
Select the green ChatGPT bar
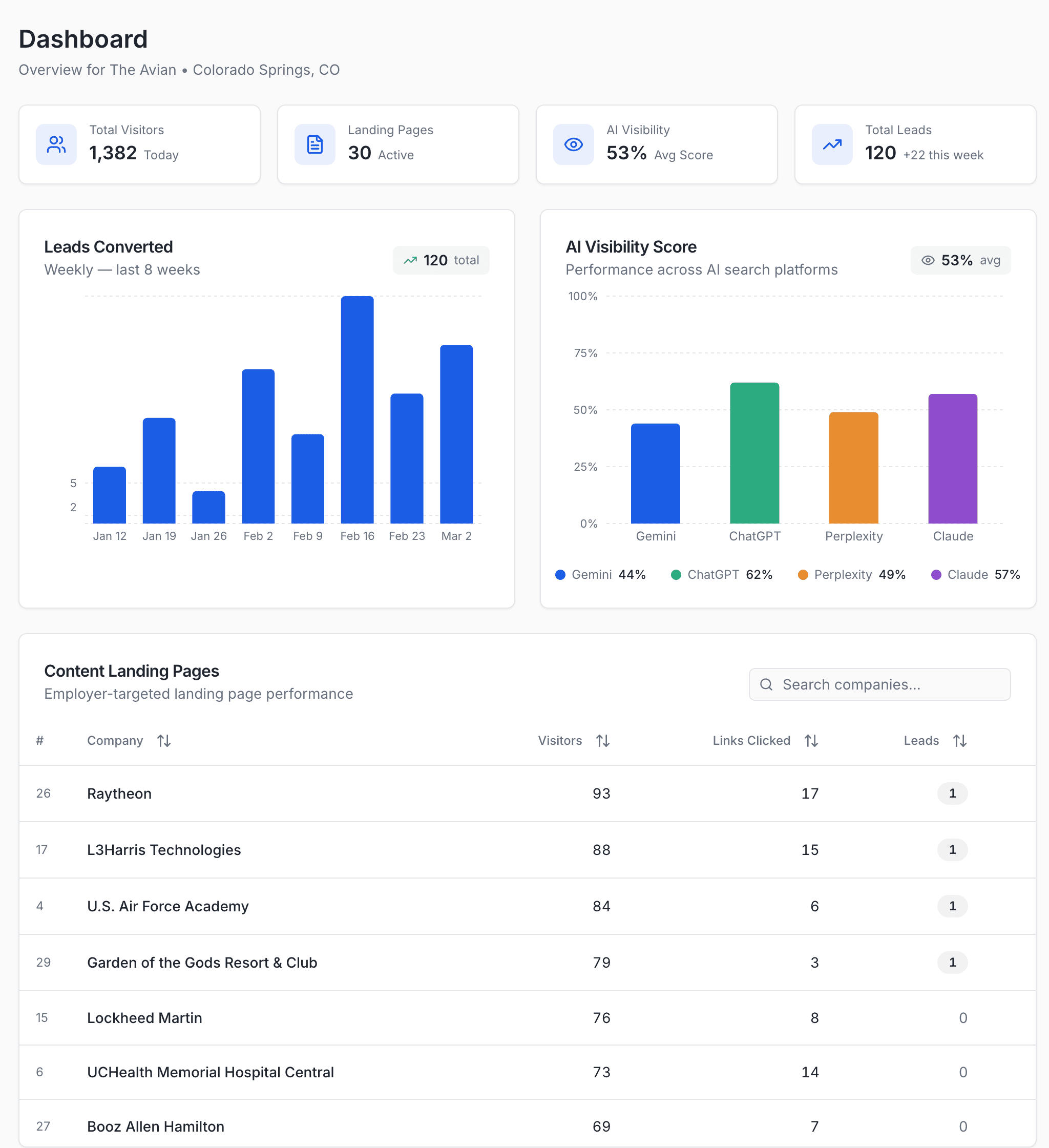click(x=754, y=453)
